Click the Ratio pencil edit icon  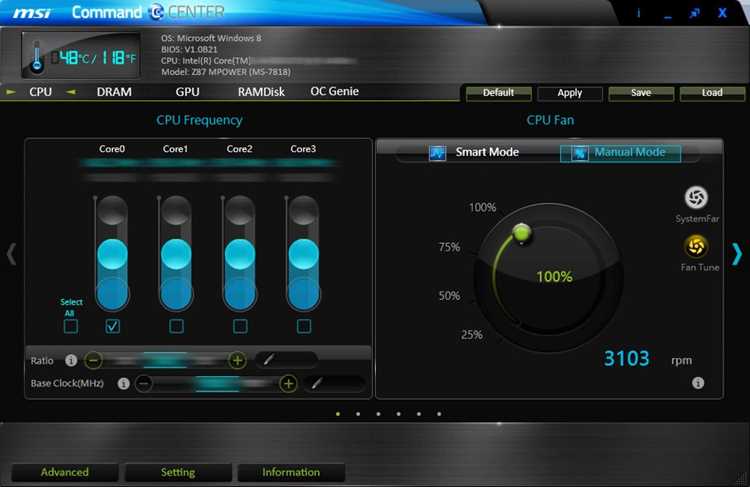click(269, 359)
